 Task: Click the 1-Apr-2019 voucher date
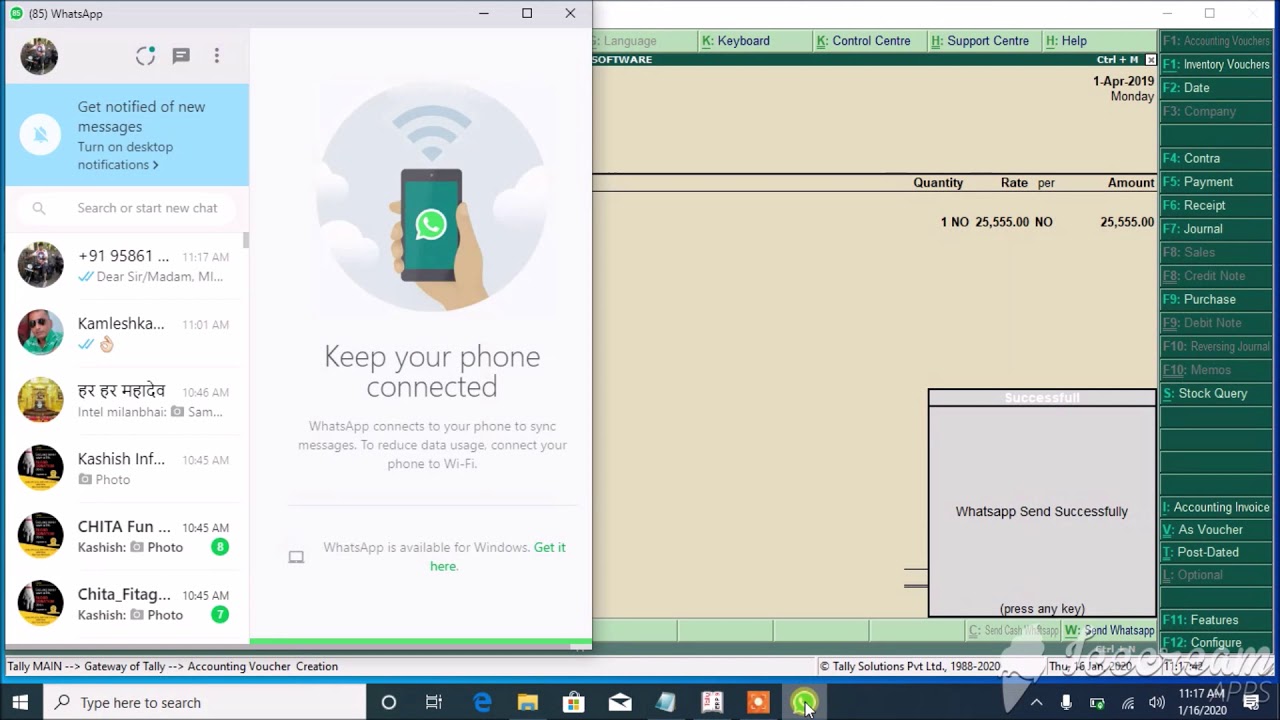pyautogui.click(x=1123, y=81)
